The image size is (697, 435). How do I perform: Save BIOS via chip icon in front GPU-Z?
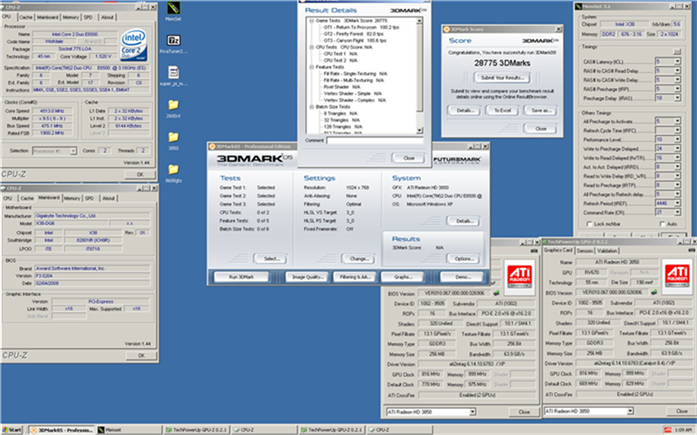(x=654, y=292)
